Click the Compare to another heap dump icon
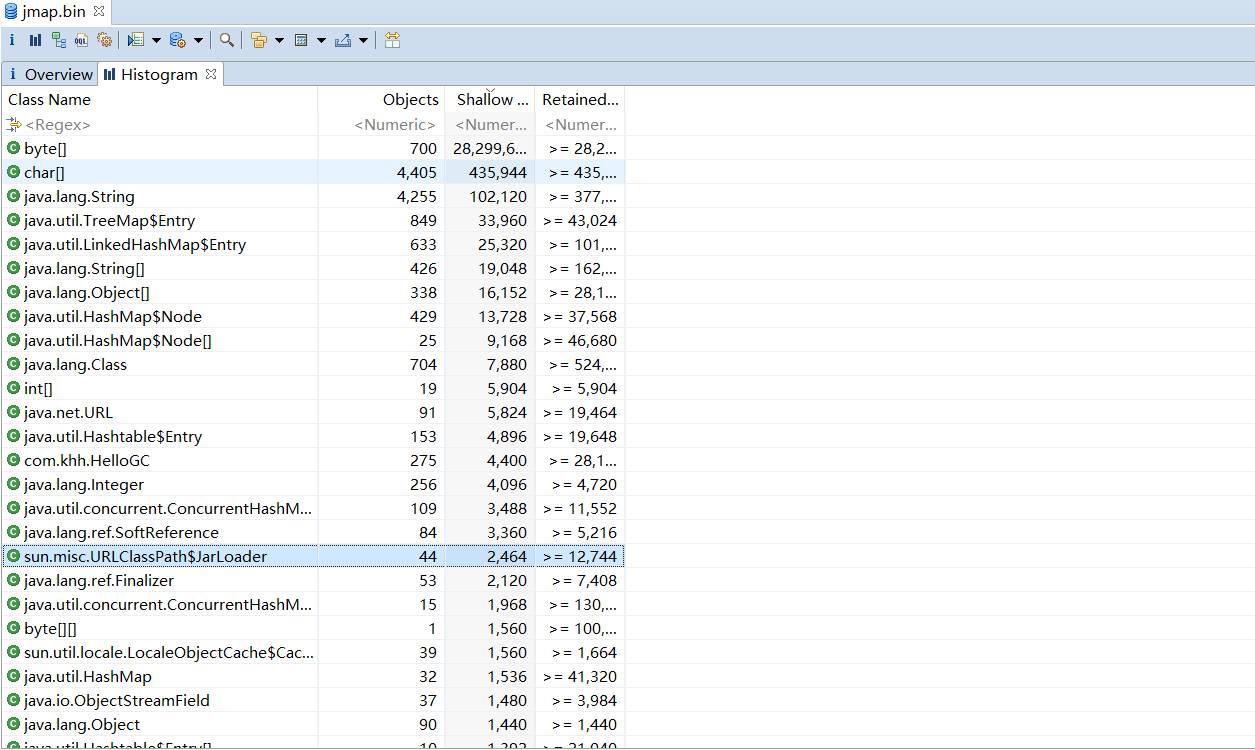This screenshot has width=1255, height=750. (x=392, y=40)
